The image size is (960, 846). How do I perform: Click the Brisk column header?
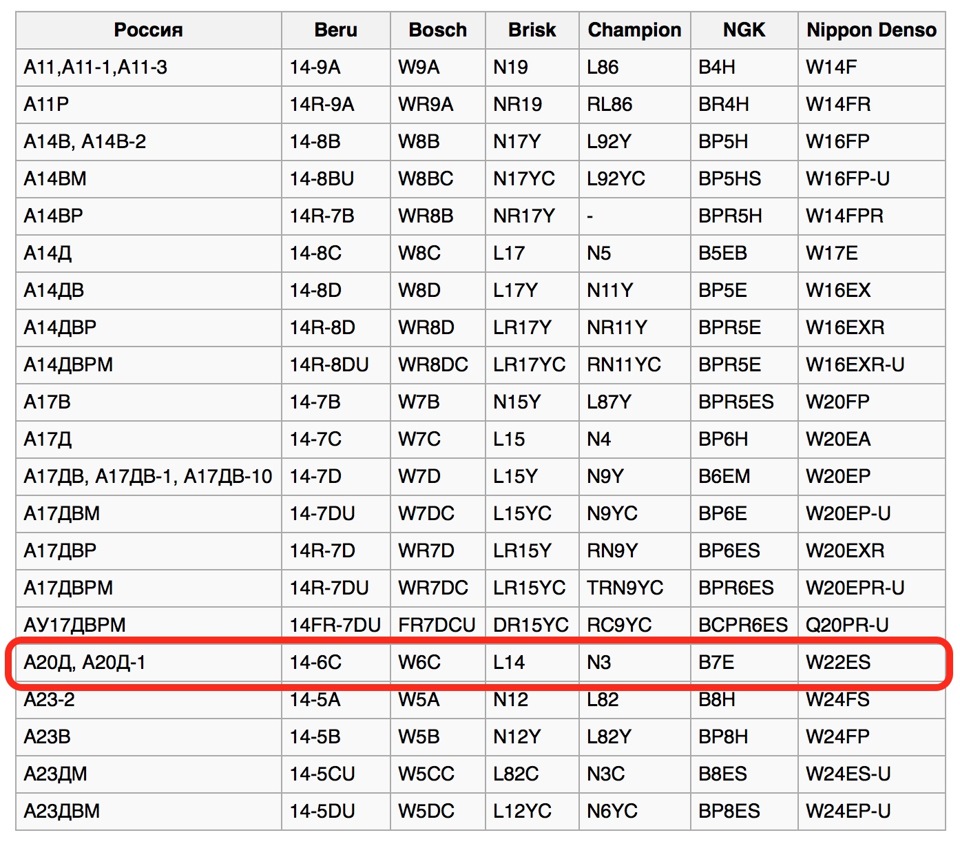coord(532,30)
